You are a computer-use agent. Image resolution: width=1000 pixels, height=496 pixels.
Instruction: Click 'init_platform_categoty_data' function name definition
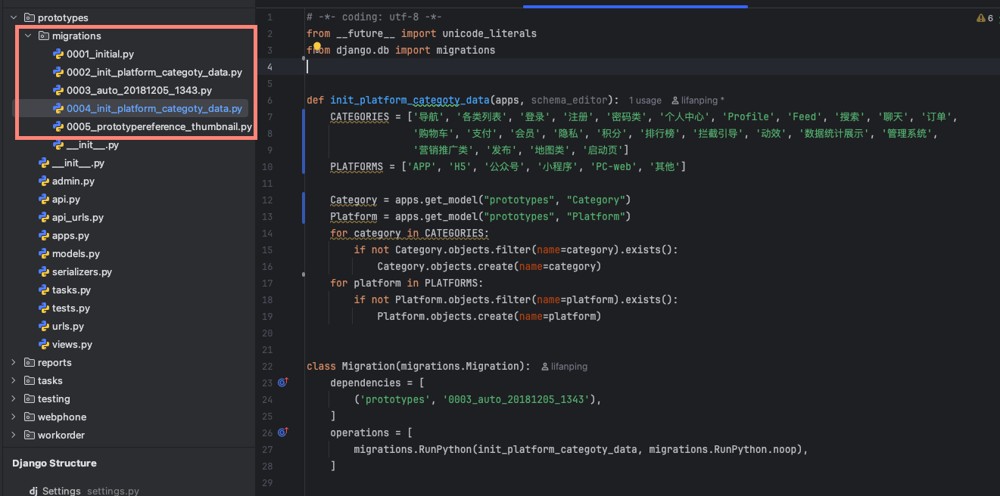(x=409, y=100)
